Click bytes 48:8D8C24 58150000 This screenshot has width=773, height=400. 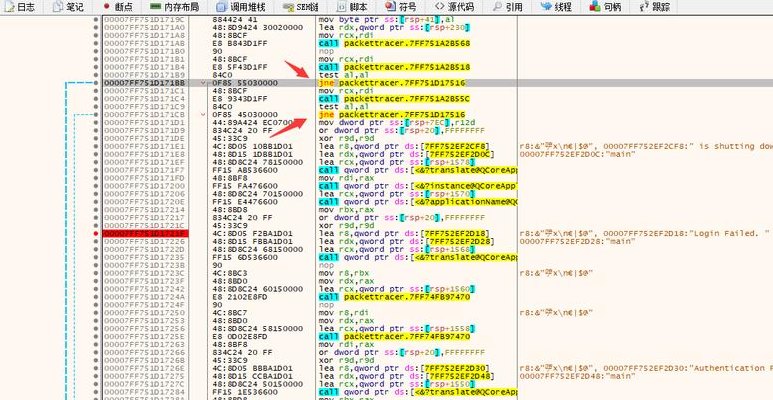pyautogui.click(x=257, y=328)
